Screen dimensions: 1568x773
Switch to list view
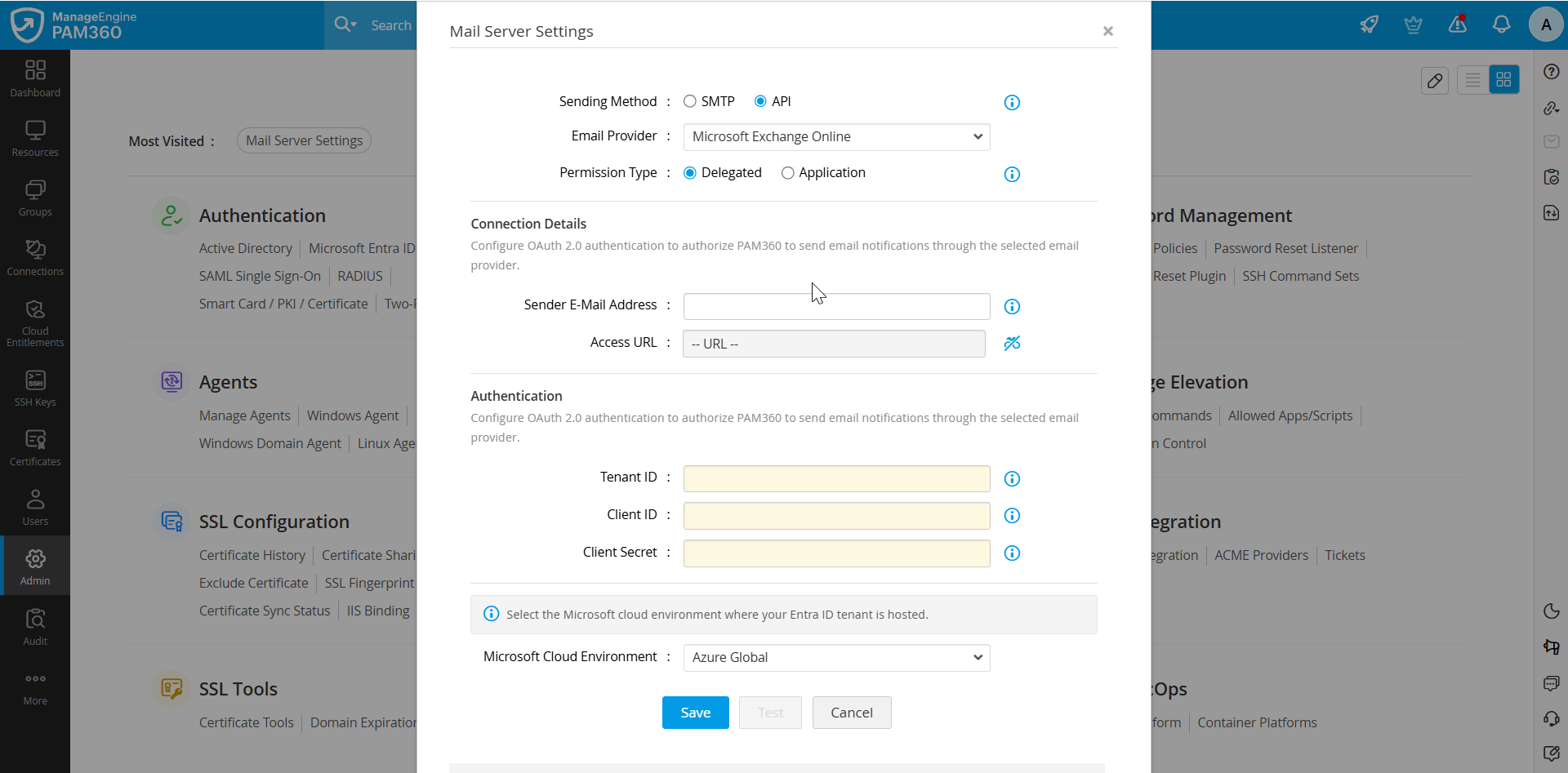pos(1472,80)
